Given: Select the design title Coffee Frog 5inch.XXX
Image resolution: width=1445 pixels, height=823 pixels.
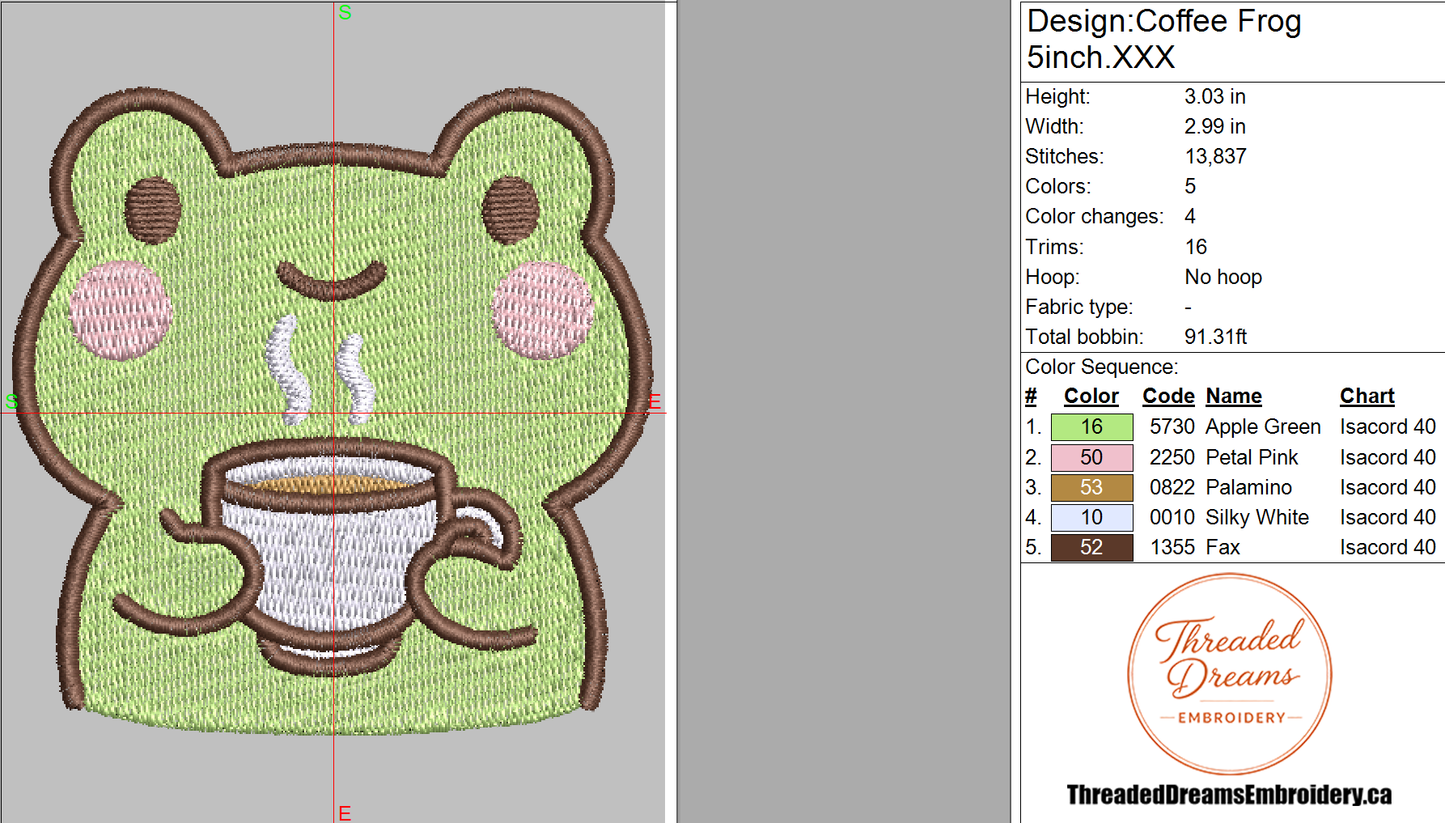Looking at the screenshot, I should (x=1164, y=39).
